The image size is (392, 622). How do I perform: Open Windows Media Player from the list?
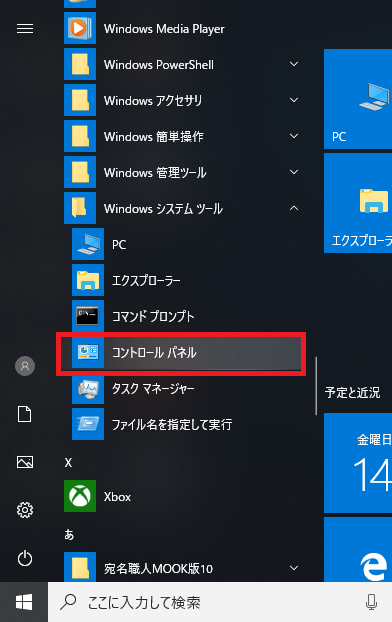pyautogui.click(x=164, y=29)
